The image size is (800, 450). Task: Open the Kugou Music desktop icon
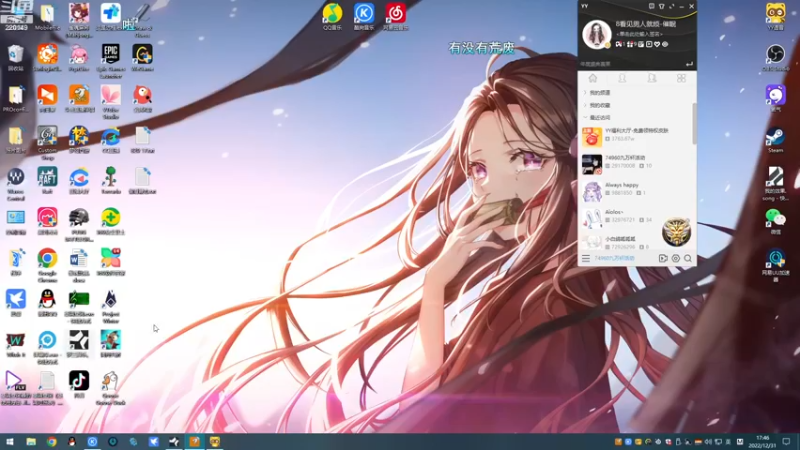point(364,16)
